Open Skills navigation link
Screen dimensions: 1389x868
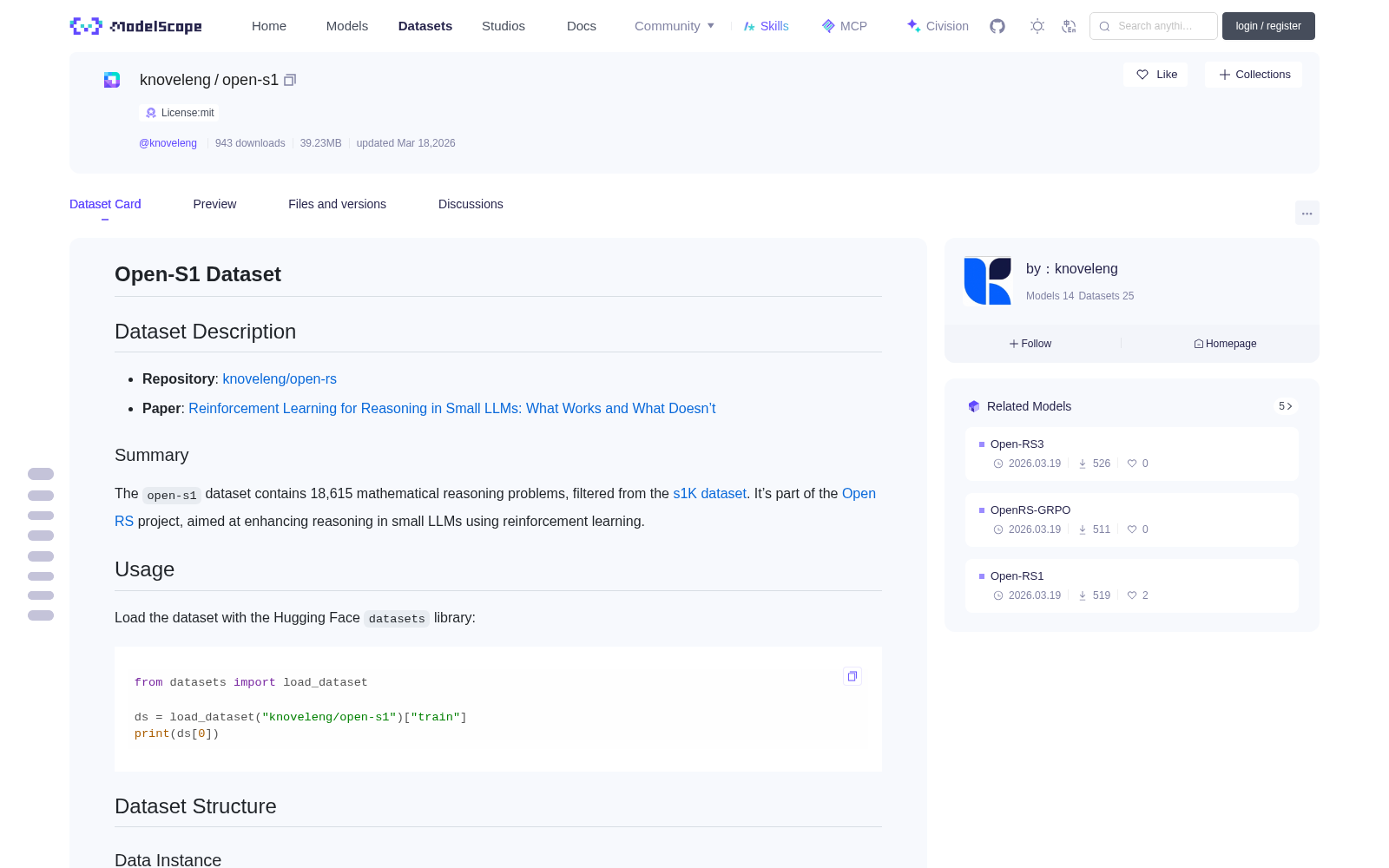click(x=766, y=26)
